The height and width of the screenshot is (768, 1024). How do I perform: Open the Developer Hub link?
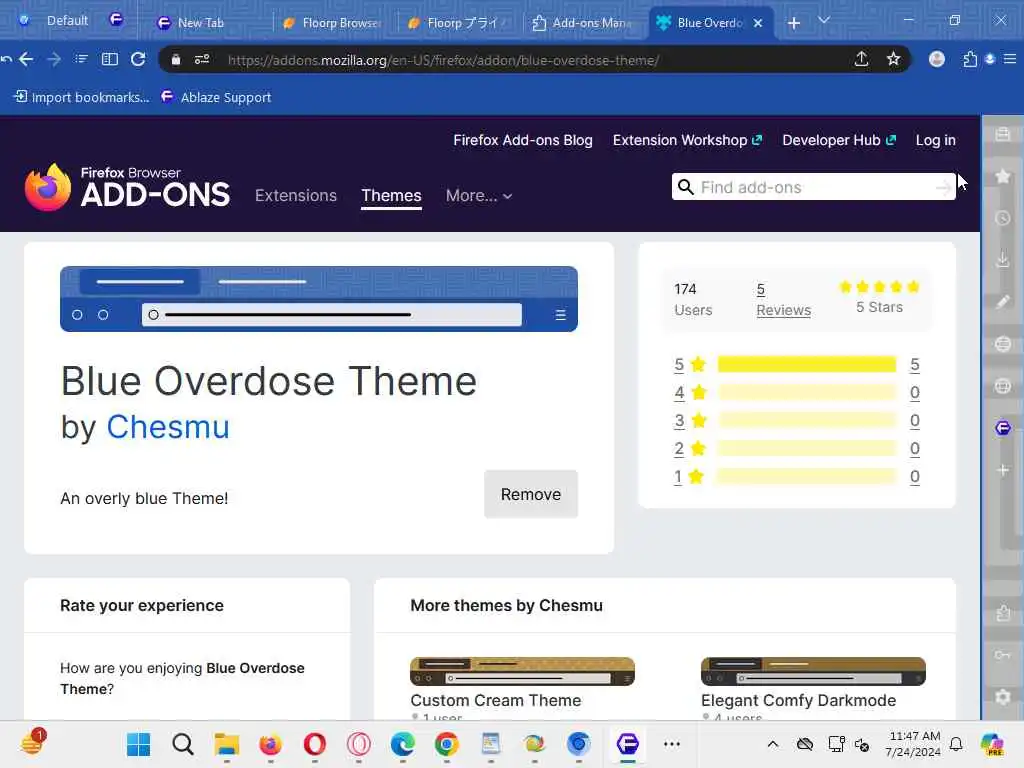click(839, 140)
